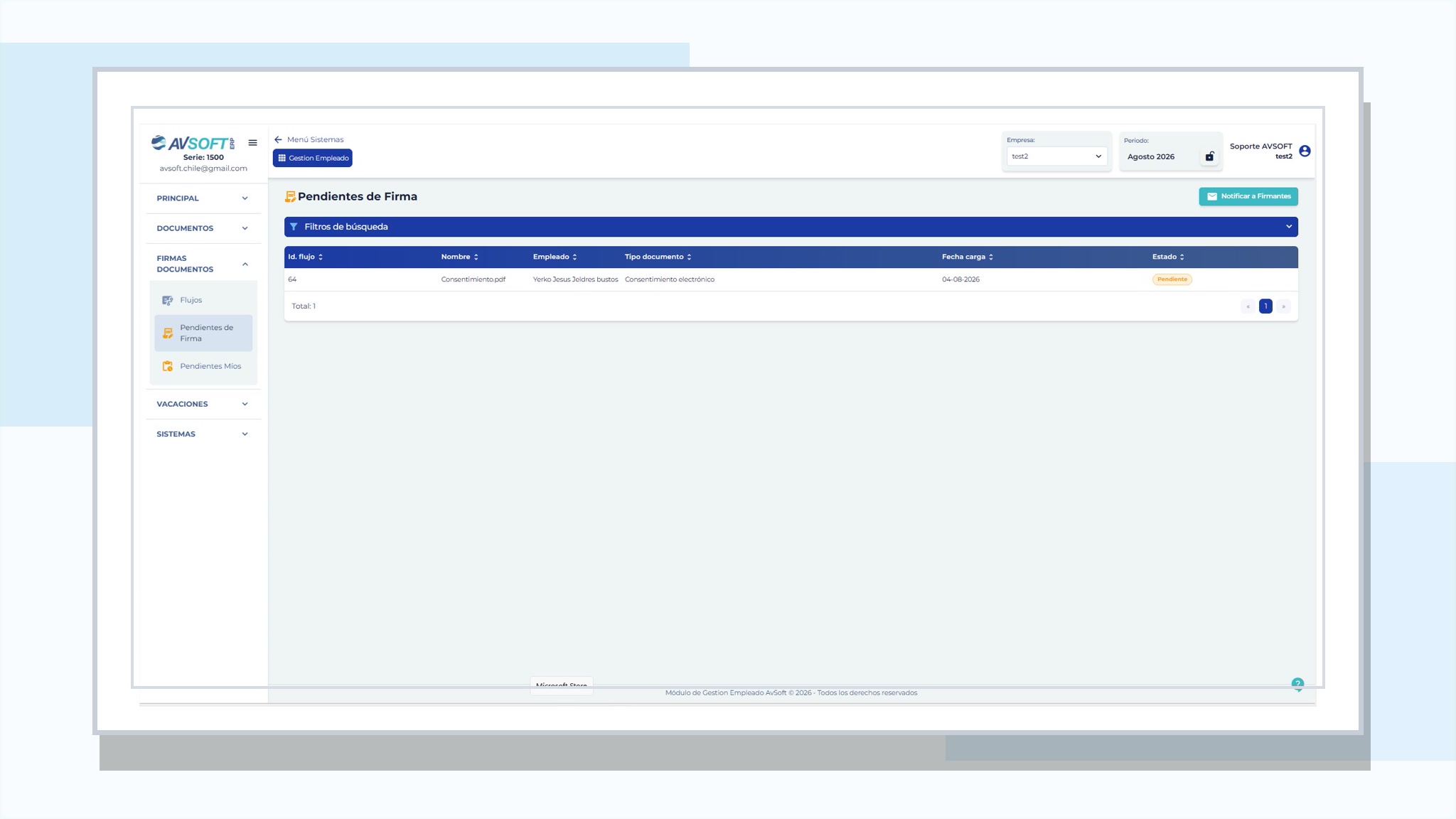This screenshot has height=819, width=1456.
Task: Expand the SISTEMAS menu section
Action: click(203, 434)
